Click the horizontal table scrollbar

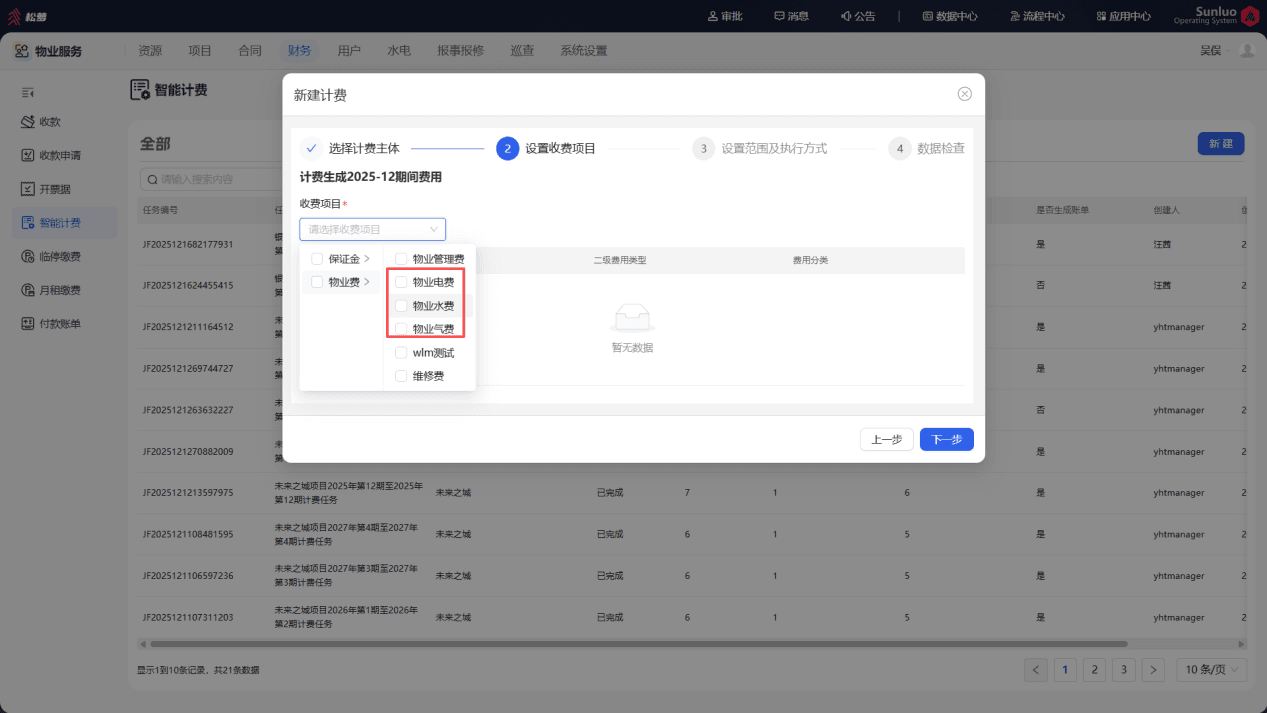638,644
